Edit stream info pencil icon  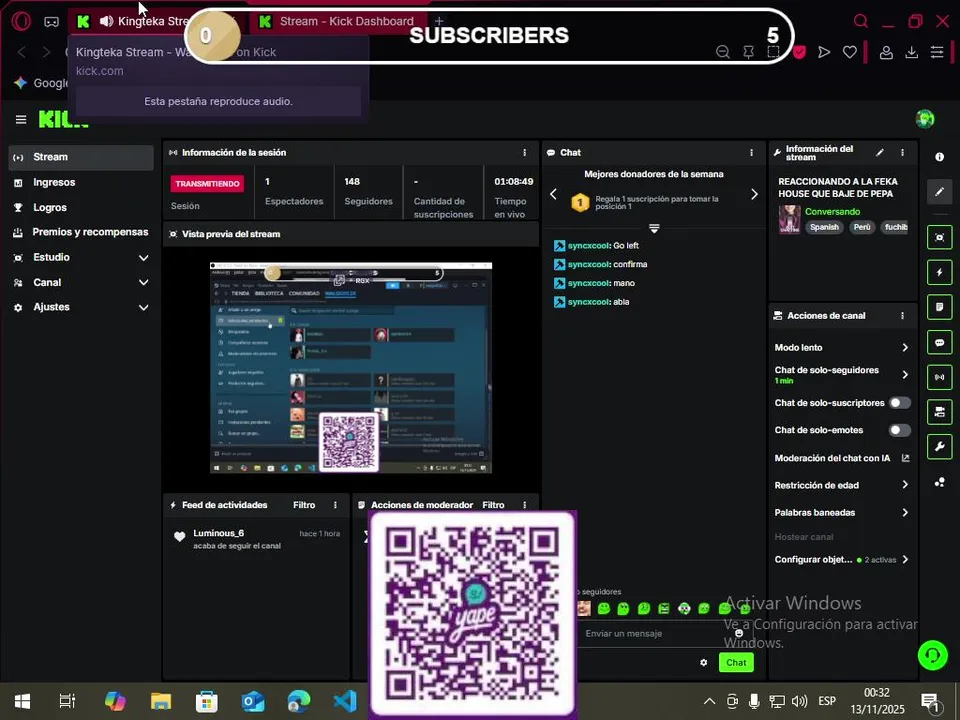(x=880, y=152)
